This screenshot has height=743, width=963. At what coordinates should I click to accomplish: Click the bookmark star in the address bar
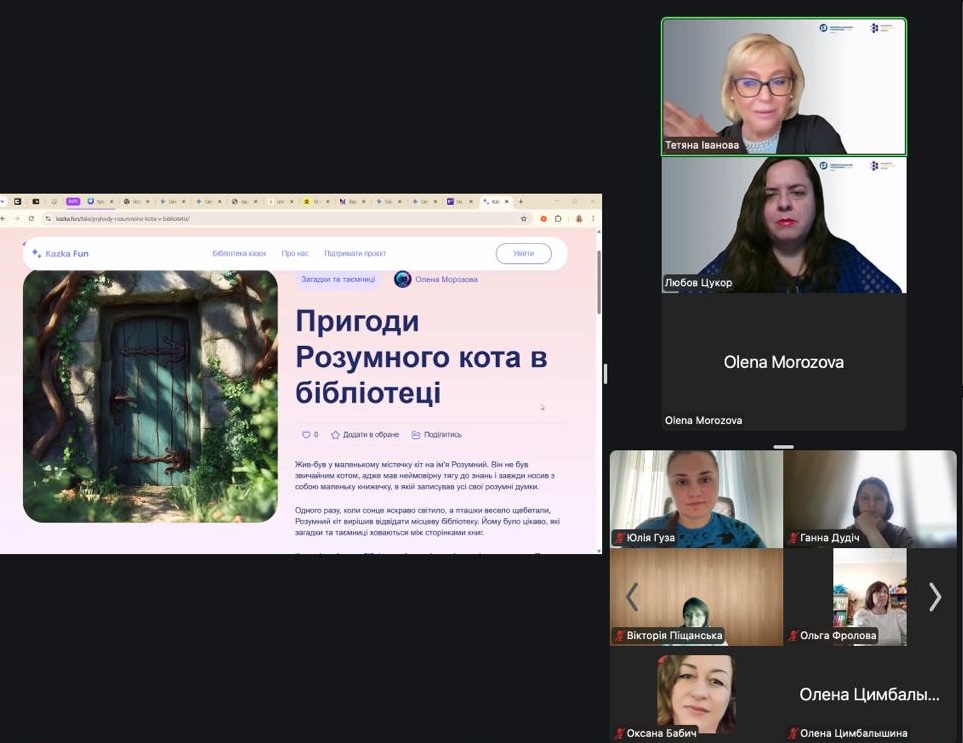[x=523, y=218]
